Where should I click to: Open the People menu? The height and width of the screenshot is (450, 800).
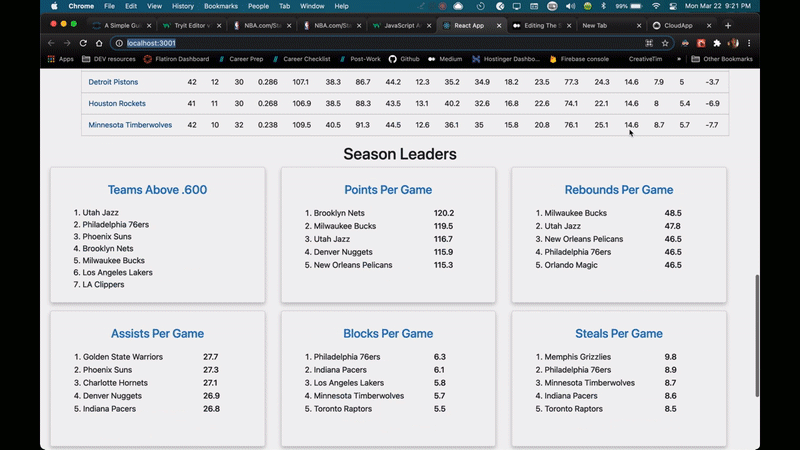258,6
